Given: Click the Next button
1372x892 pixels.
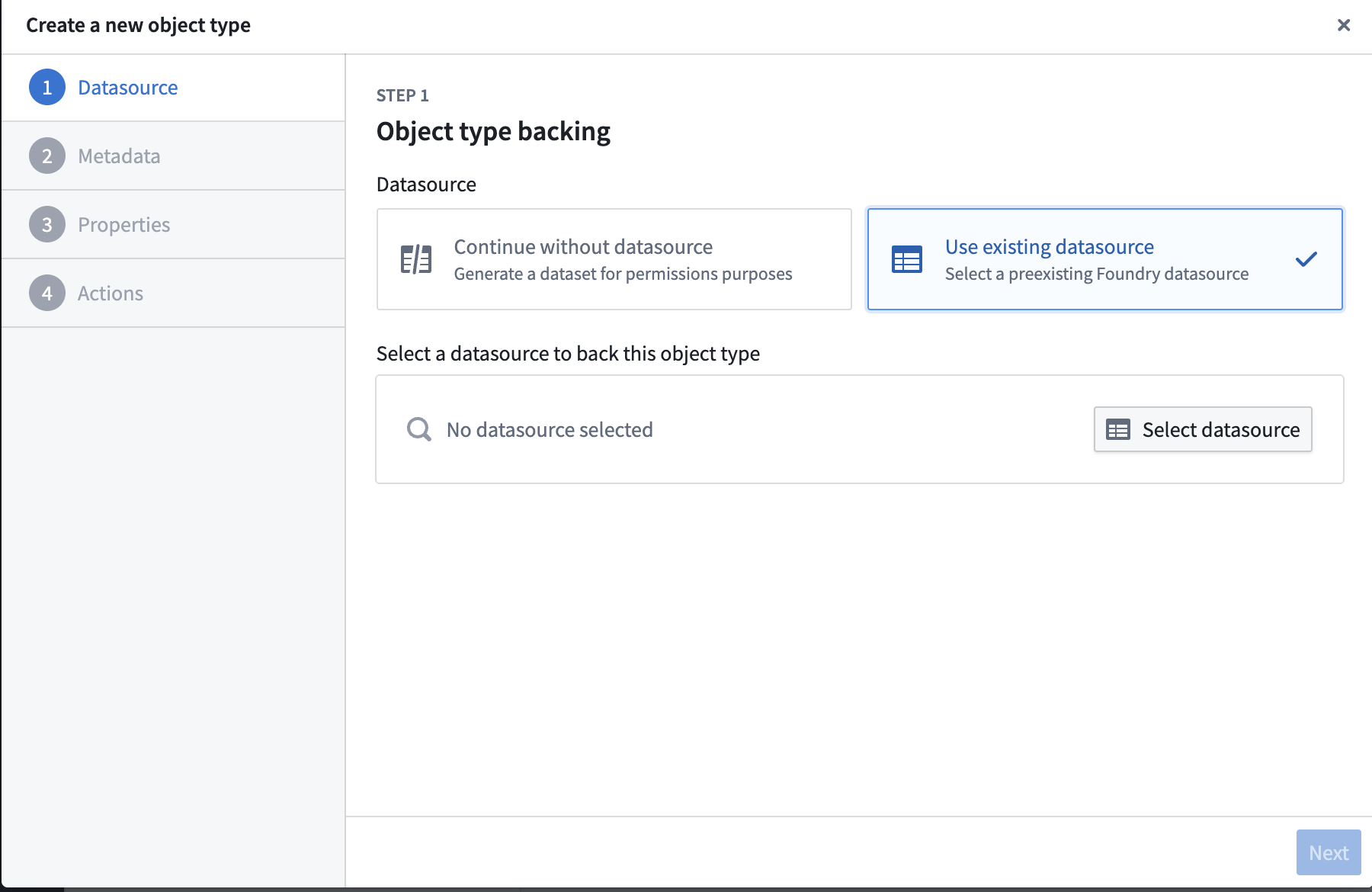Looking at the screenshot, I should (1329, 852).
